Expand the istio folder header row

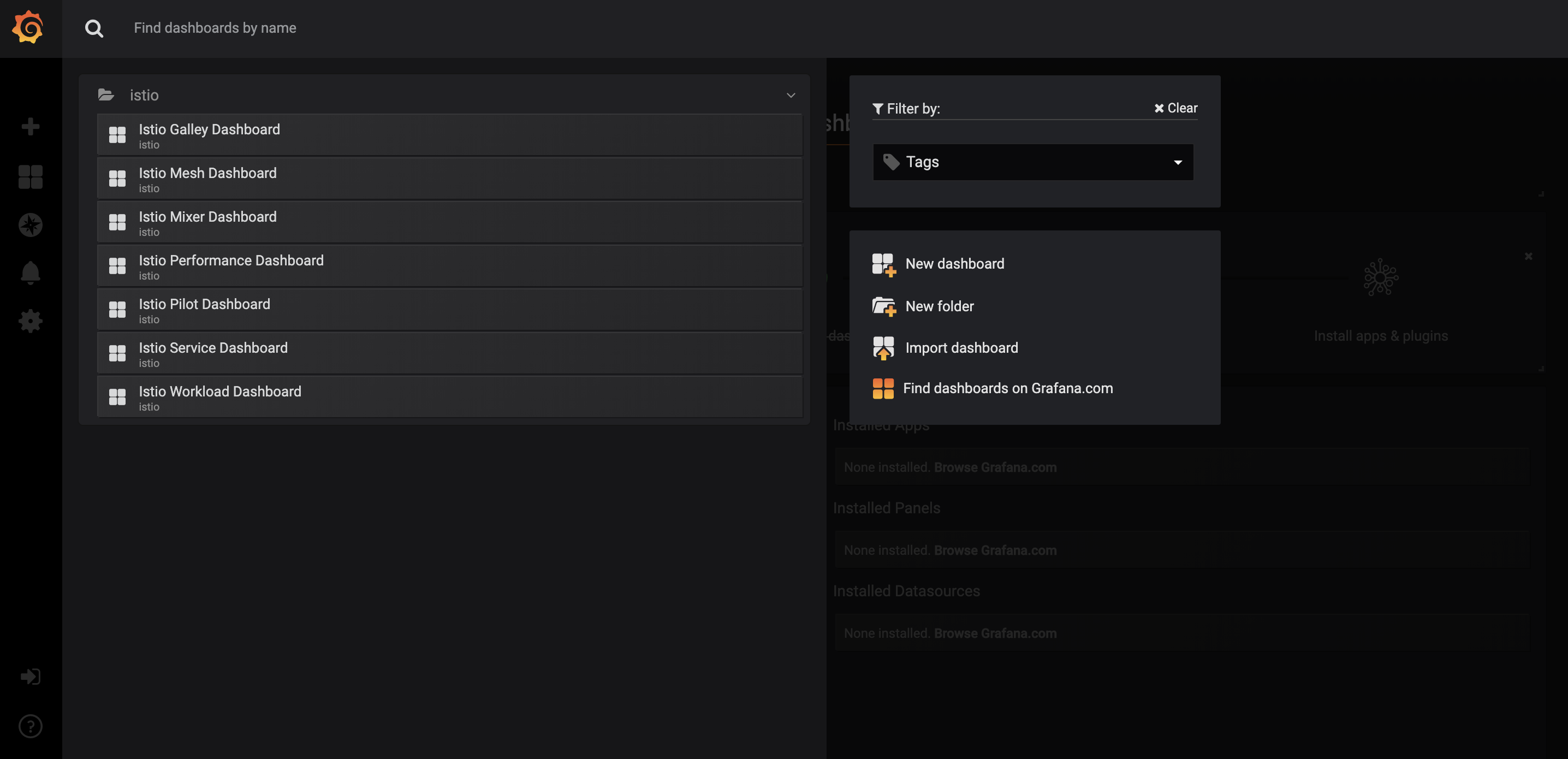click(x=444, y=94)
